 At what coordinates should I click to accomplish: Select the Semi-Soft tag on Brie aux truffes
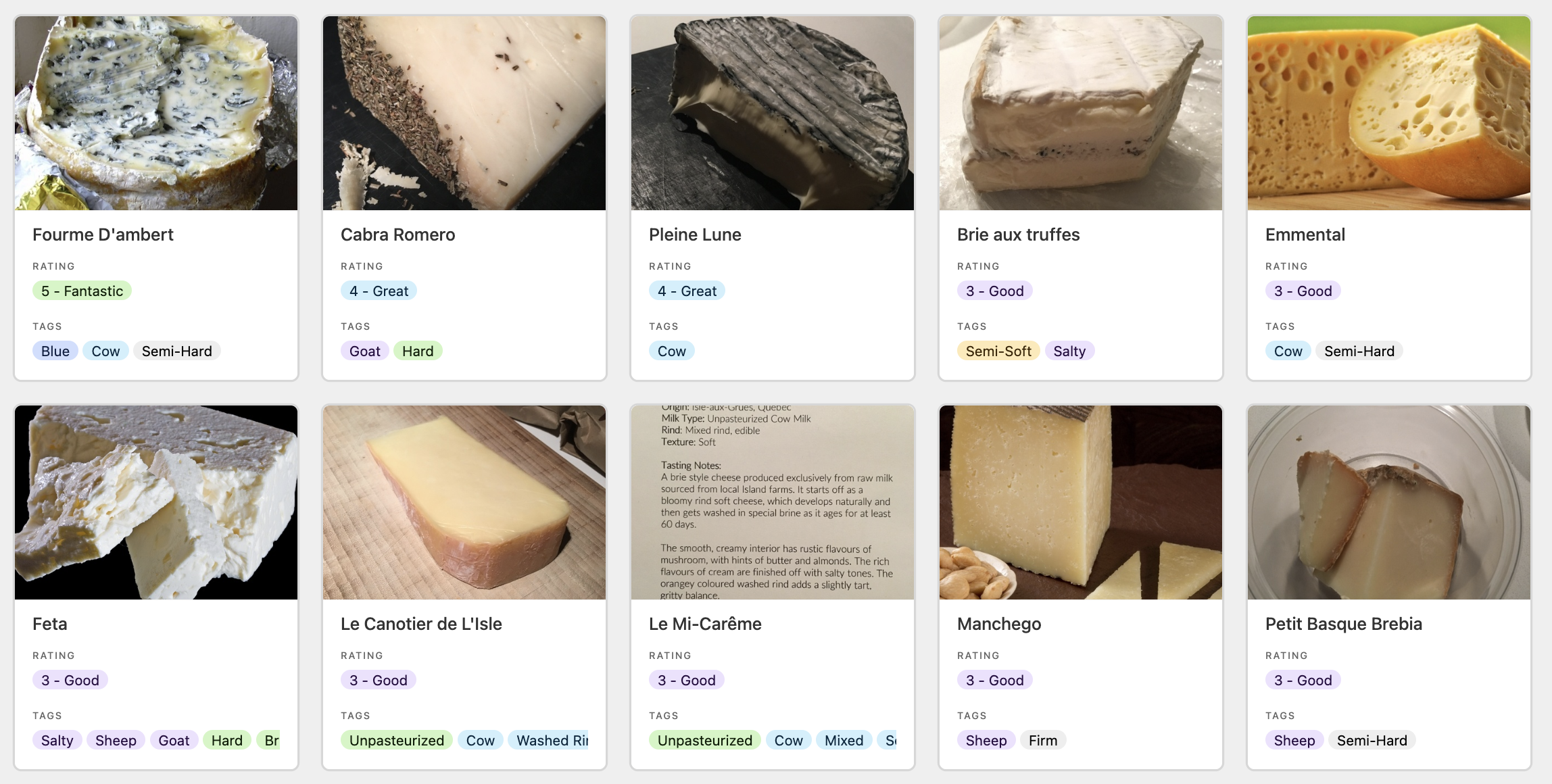click(998, 351)
